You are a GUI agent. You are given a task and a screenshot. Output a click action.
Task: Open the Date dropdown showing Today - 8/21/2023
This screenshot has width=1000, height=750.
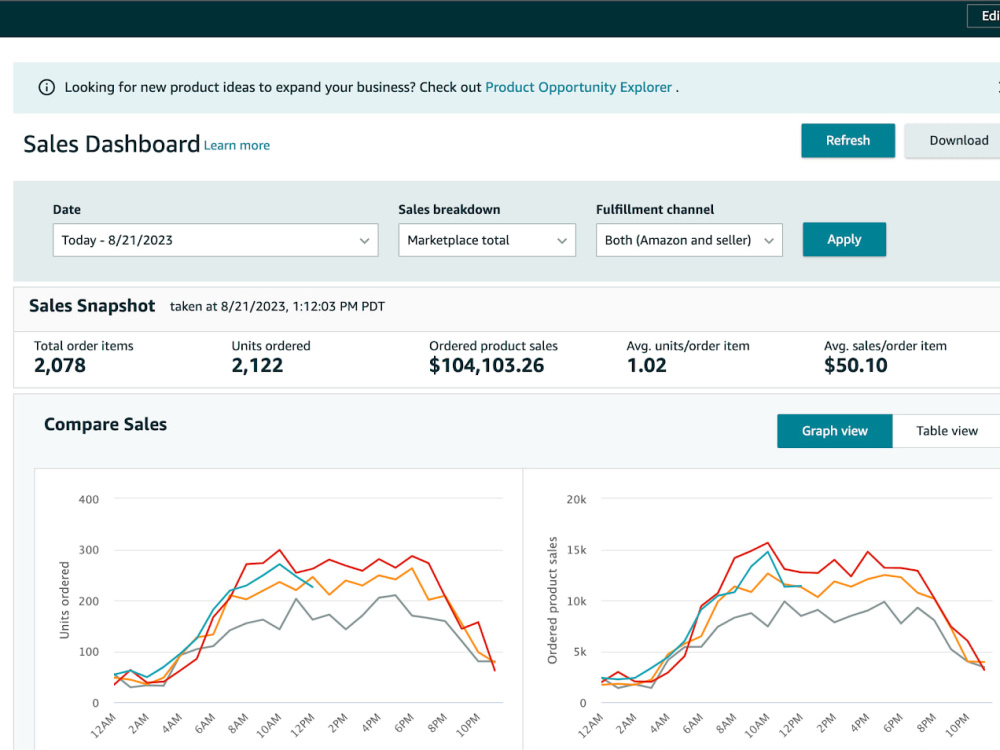[x=216, y=240]
